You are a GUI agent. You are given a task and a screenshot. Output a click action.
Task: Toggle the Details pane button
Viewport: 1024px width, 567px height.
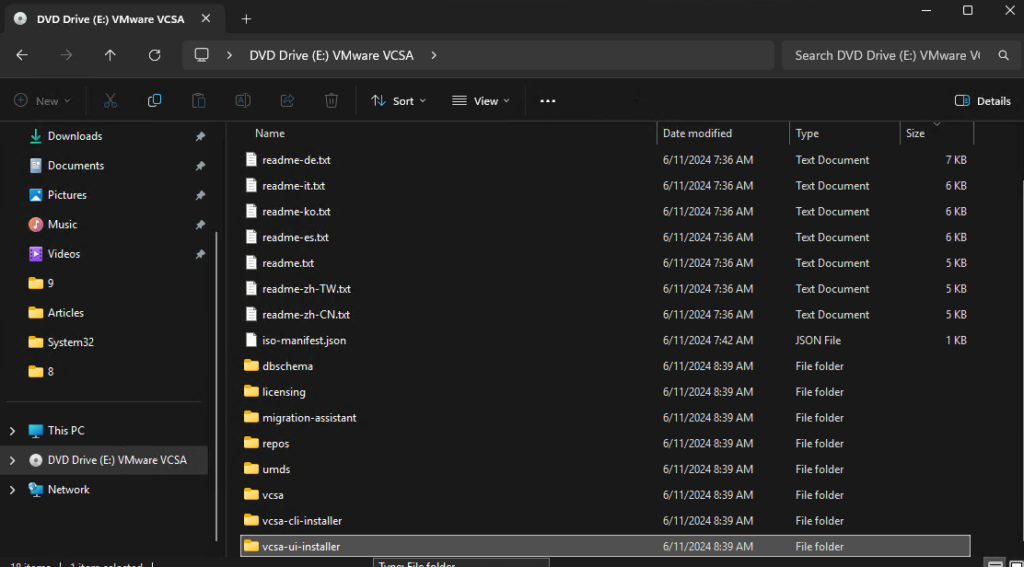(x=983, y=101)
